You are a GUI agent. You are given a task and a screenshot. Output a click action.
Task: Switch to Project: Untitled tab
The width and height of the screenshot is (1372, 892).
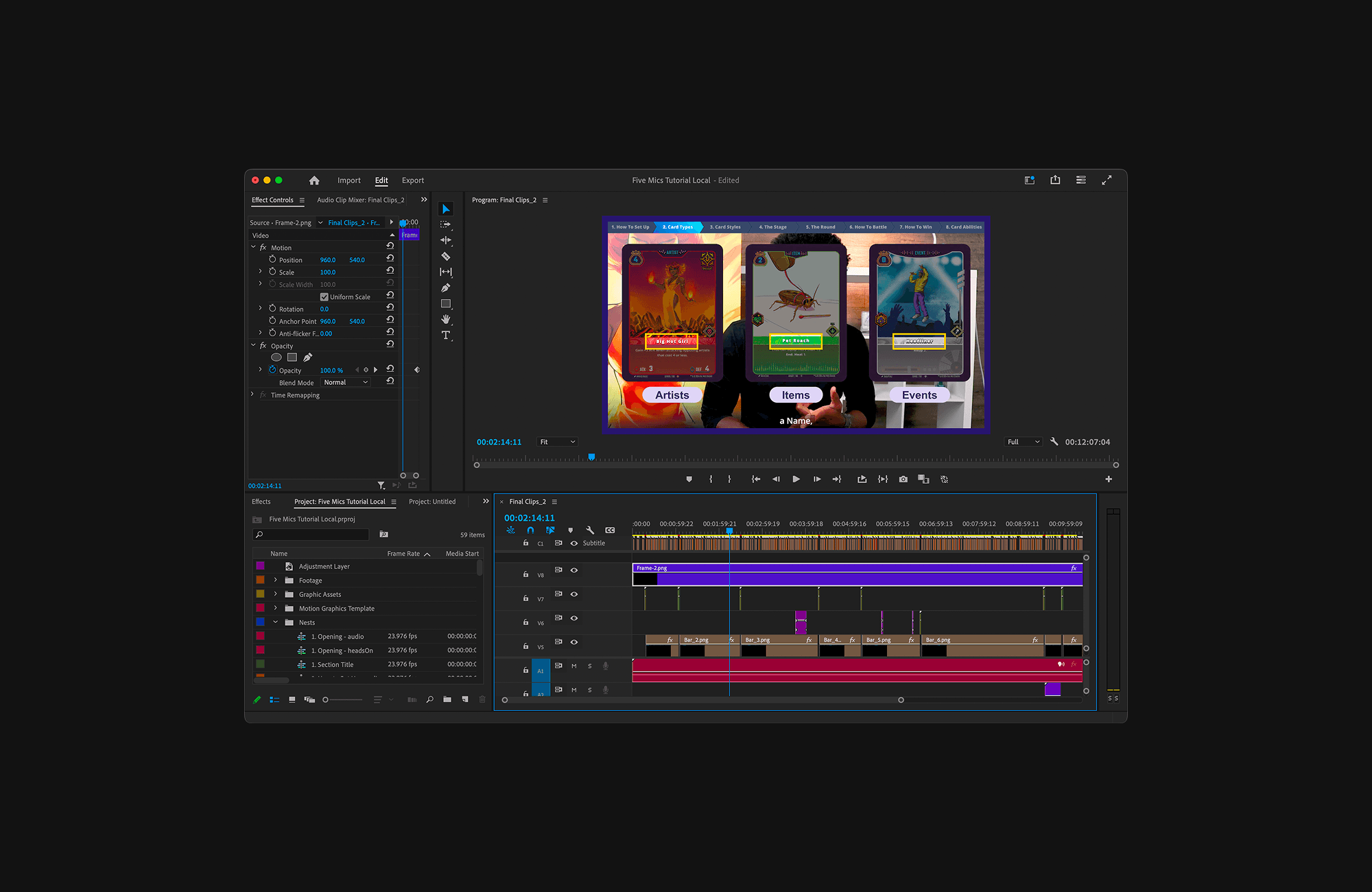click(432, 502)
